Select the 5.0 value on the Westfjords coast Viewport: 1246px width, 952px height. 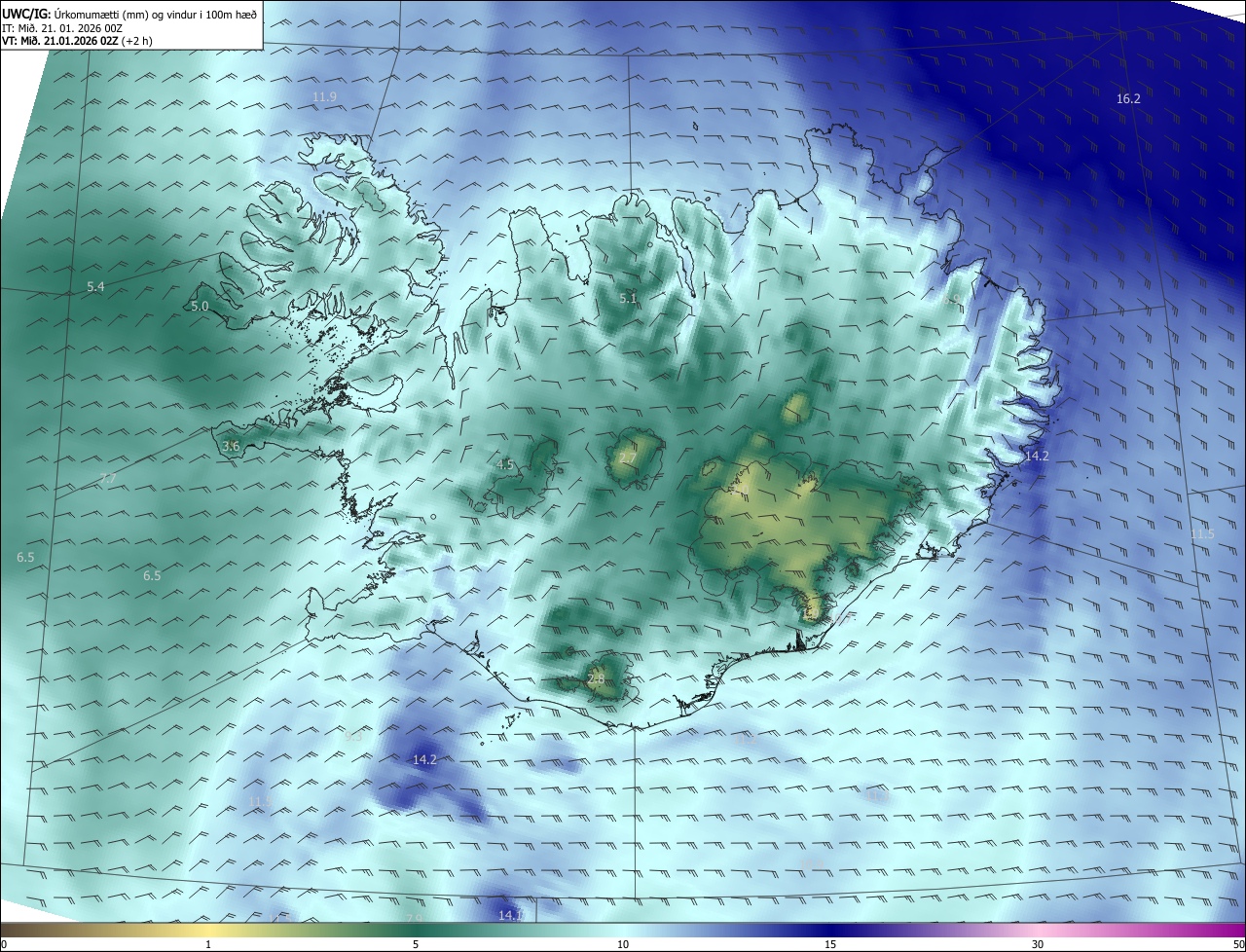tap(200, 306)
